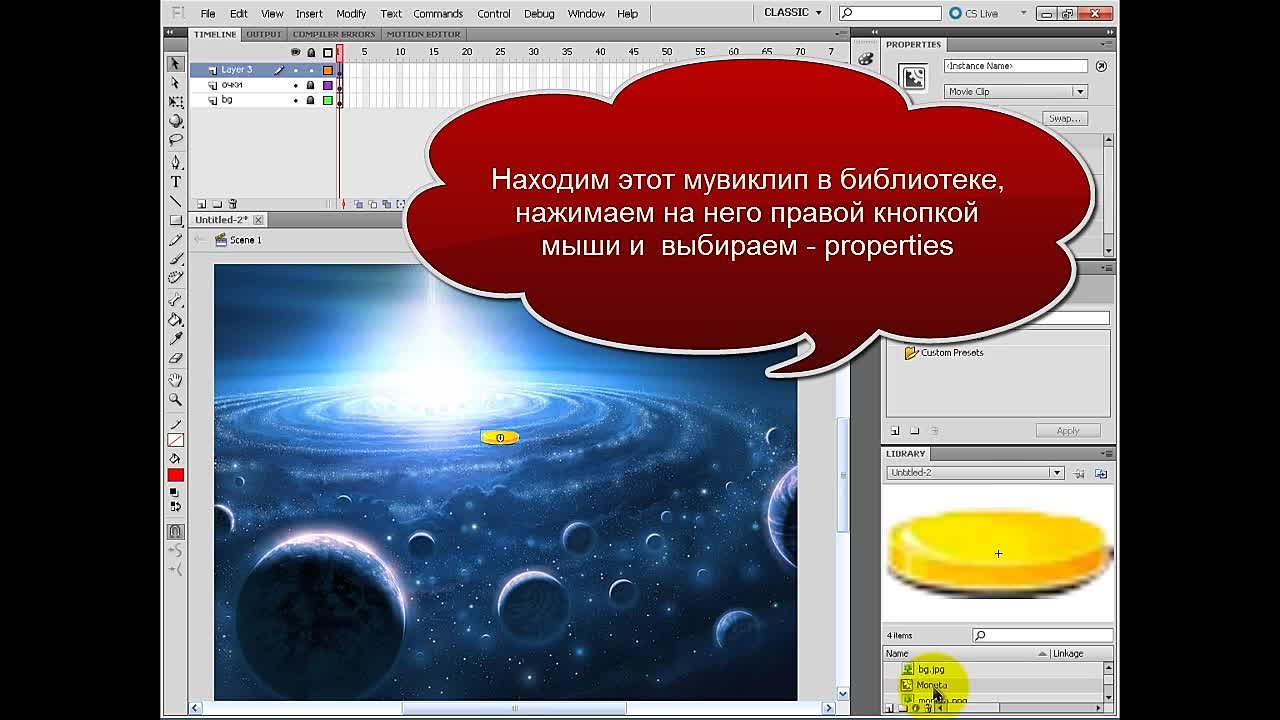Open the CLASSIC workspace switcher
The width and height of the screenshot is (1280, 720).
790,12
